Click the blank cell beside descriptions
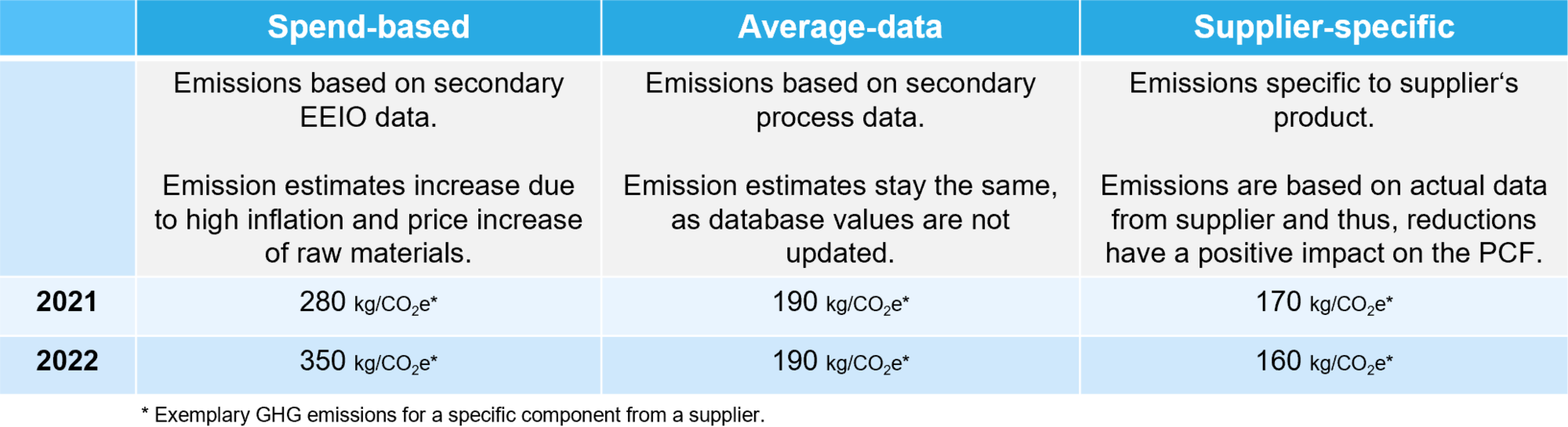Image resolution: width=1568 pixels, height=427 pixels. [x=67, y=168]
